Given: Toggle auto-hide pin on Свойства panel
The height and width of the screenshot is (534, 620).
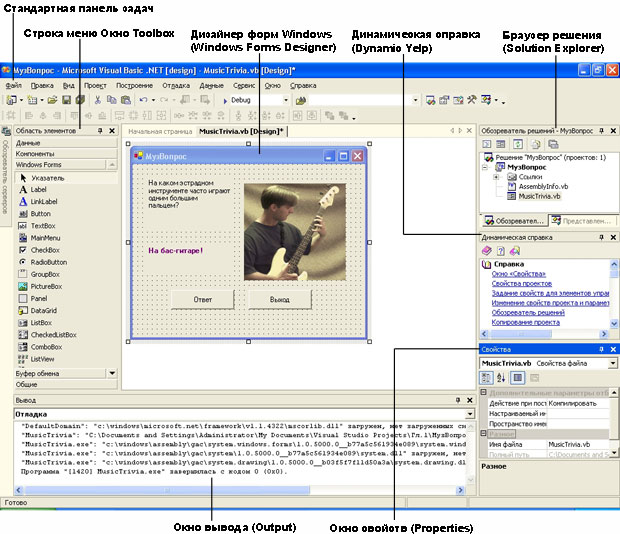Looking at the screenshot, I should tap(601, 349).
